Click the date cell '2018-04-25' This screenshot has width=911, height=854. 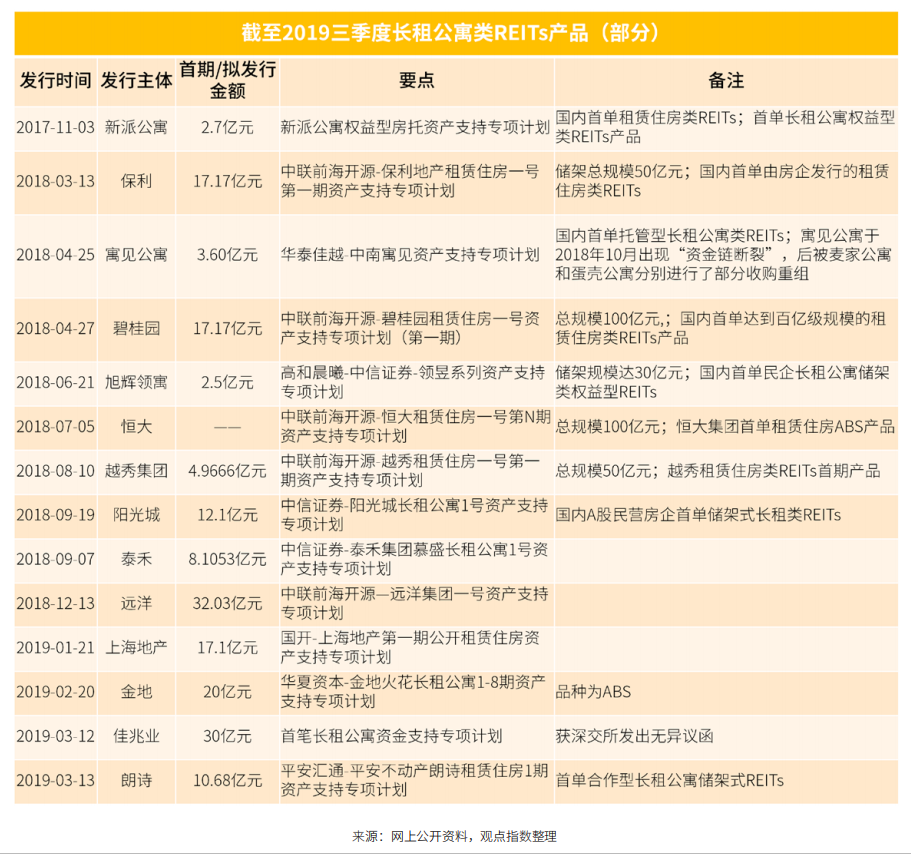tap(56, 254)
